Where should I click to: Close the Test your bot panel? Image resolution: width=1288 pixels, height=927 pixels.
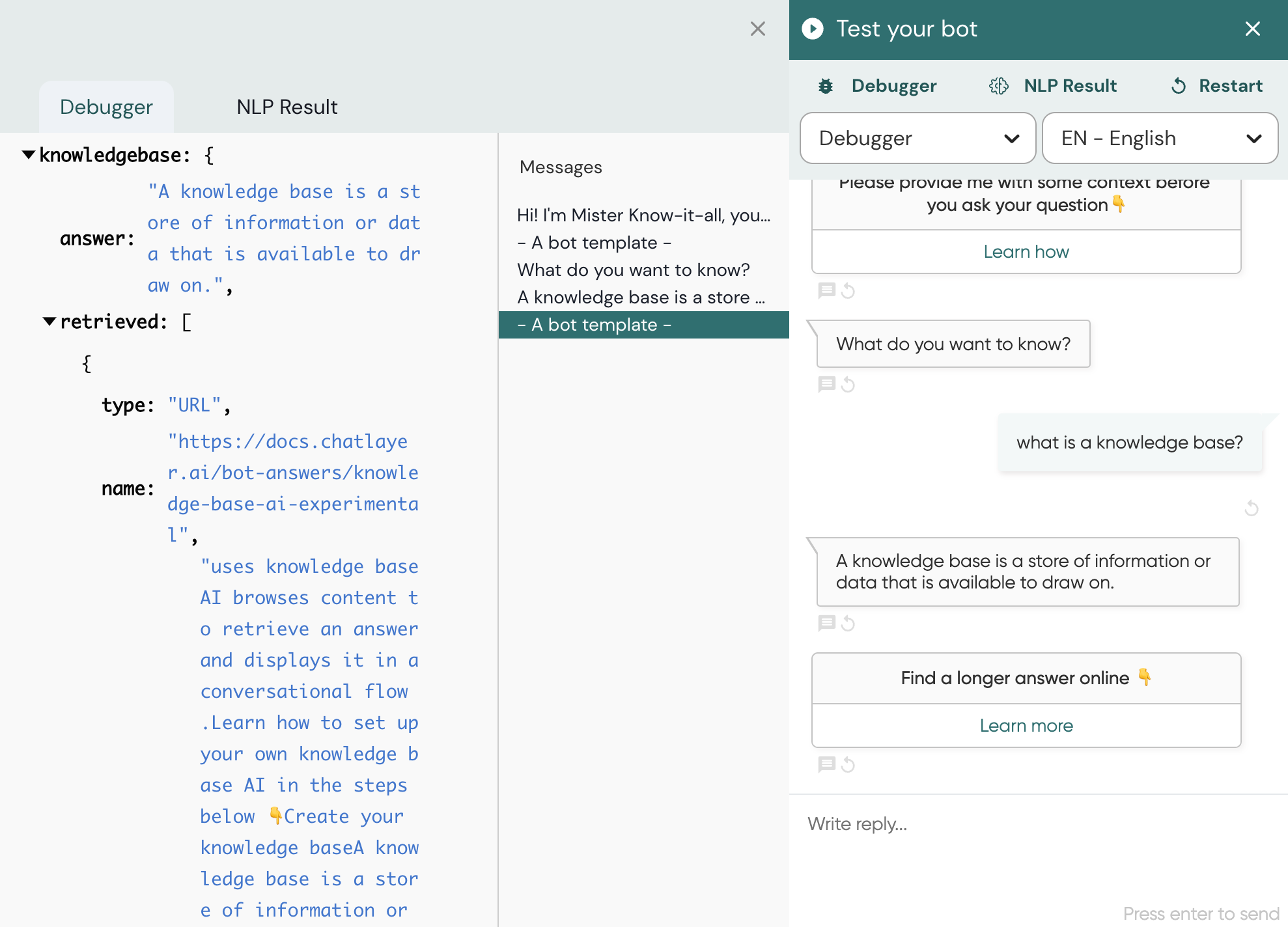pos(1252,29)
